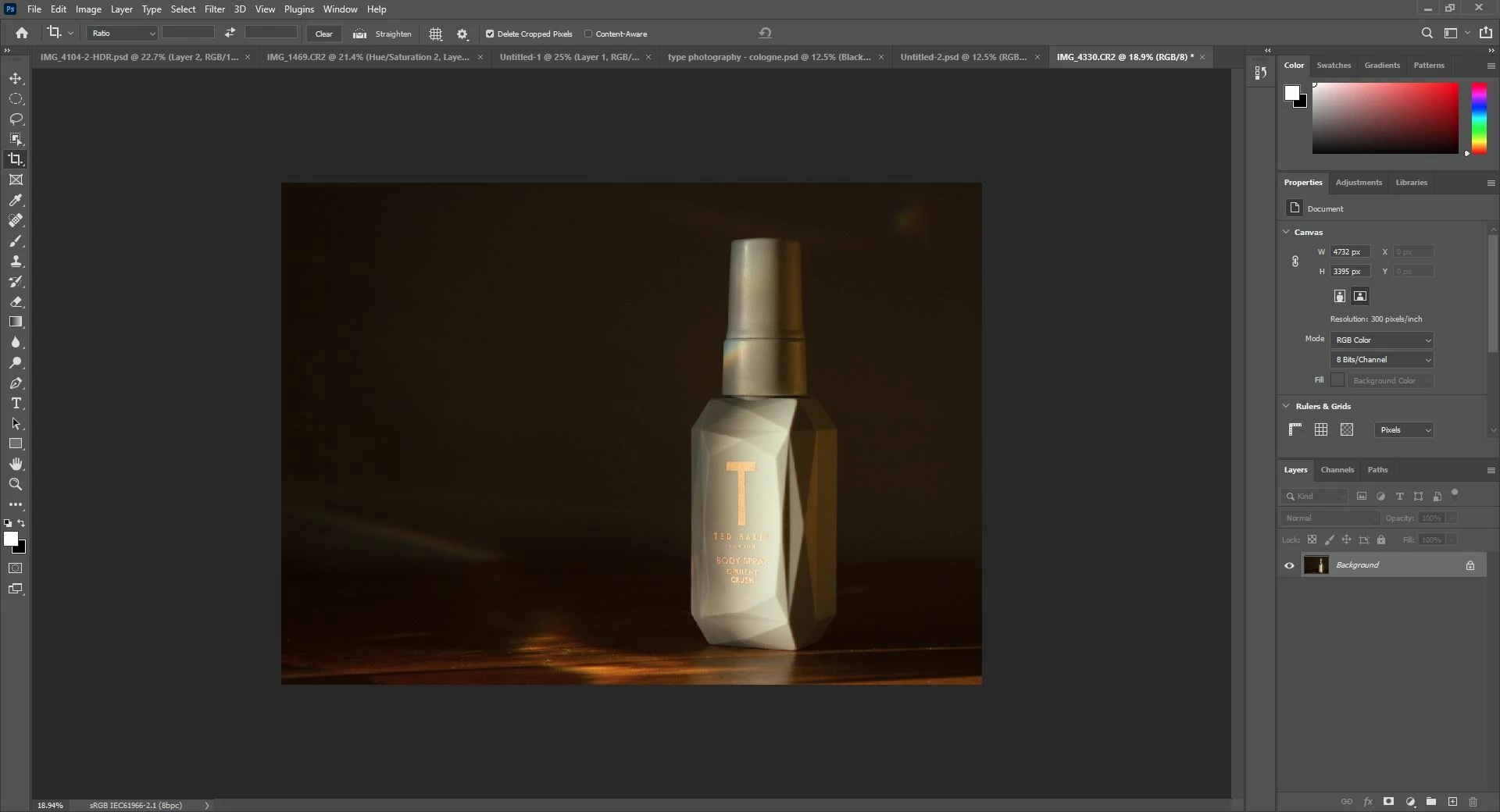Open the Pixels ruler units dropdown

click(1404, 430)
